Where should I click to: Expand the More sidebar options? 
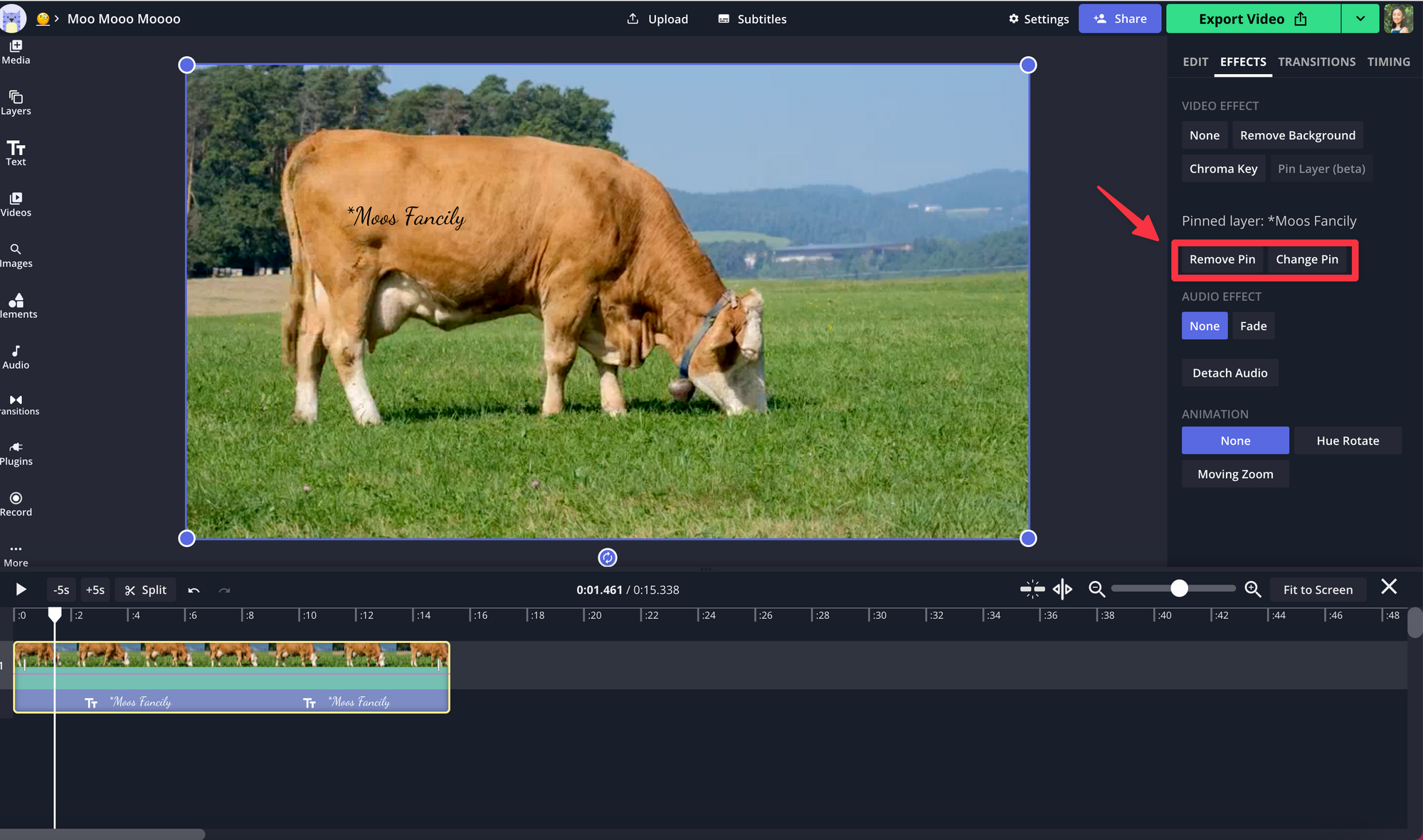click(x=16, y=554)
